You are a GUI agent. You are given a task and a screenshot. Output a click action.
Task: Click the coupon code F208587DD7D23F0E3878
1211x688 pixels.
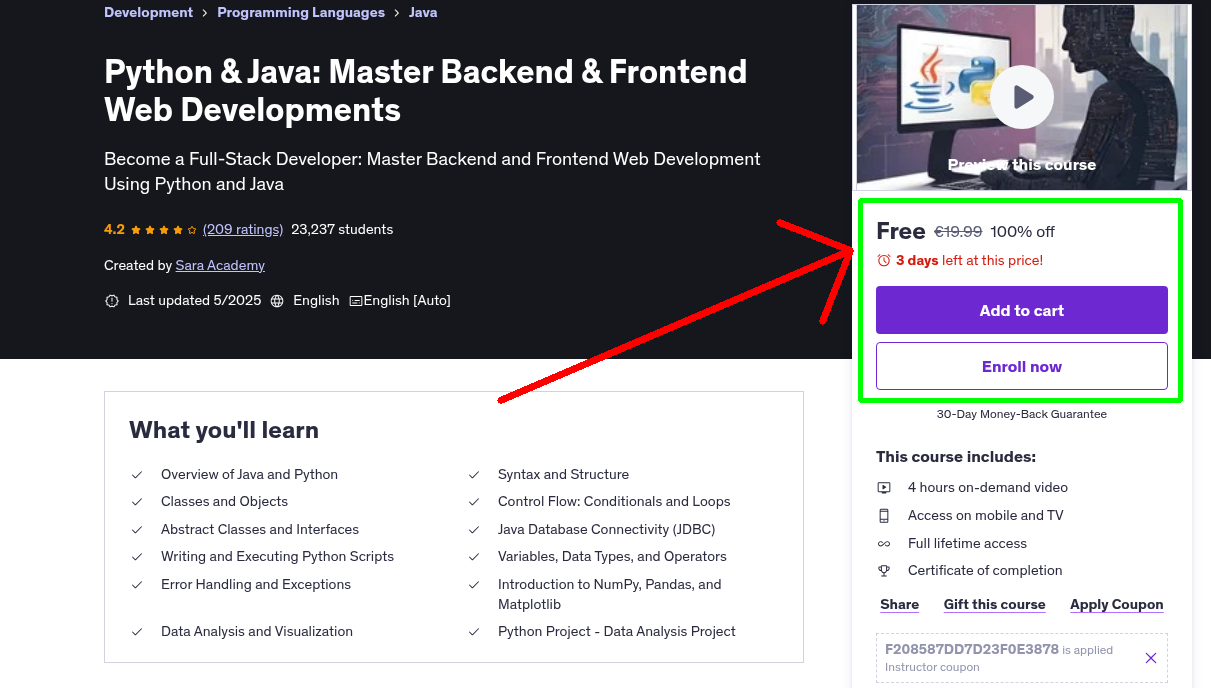972,649
